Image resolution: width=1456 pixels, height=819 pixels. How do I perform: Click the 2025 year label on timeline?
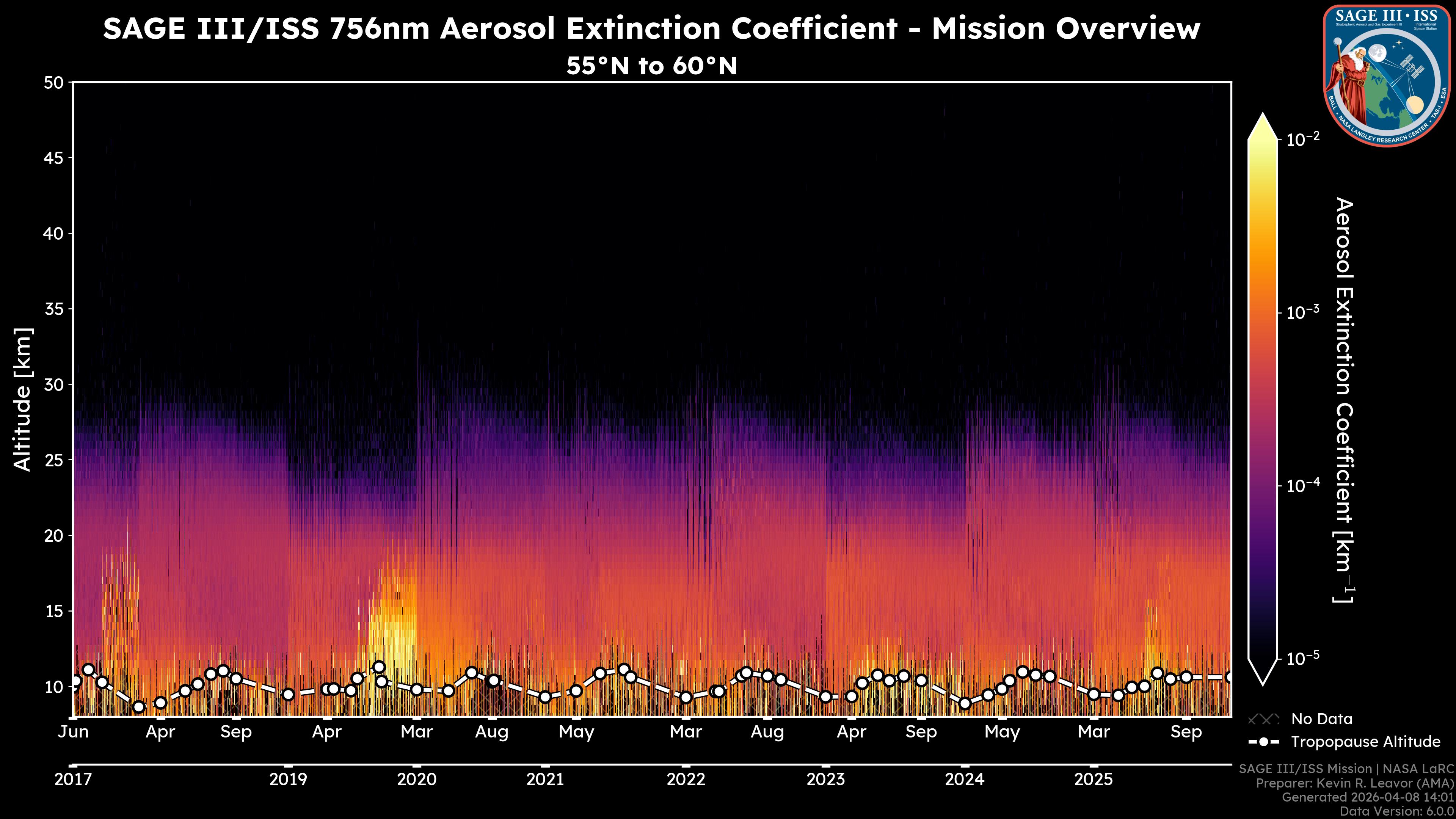pyautogui.click(x=1093, y=780)
